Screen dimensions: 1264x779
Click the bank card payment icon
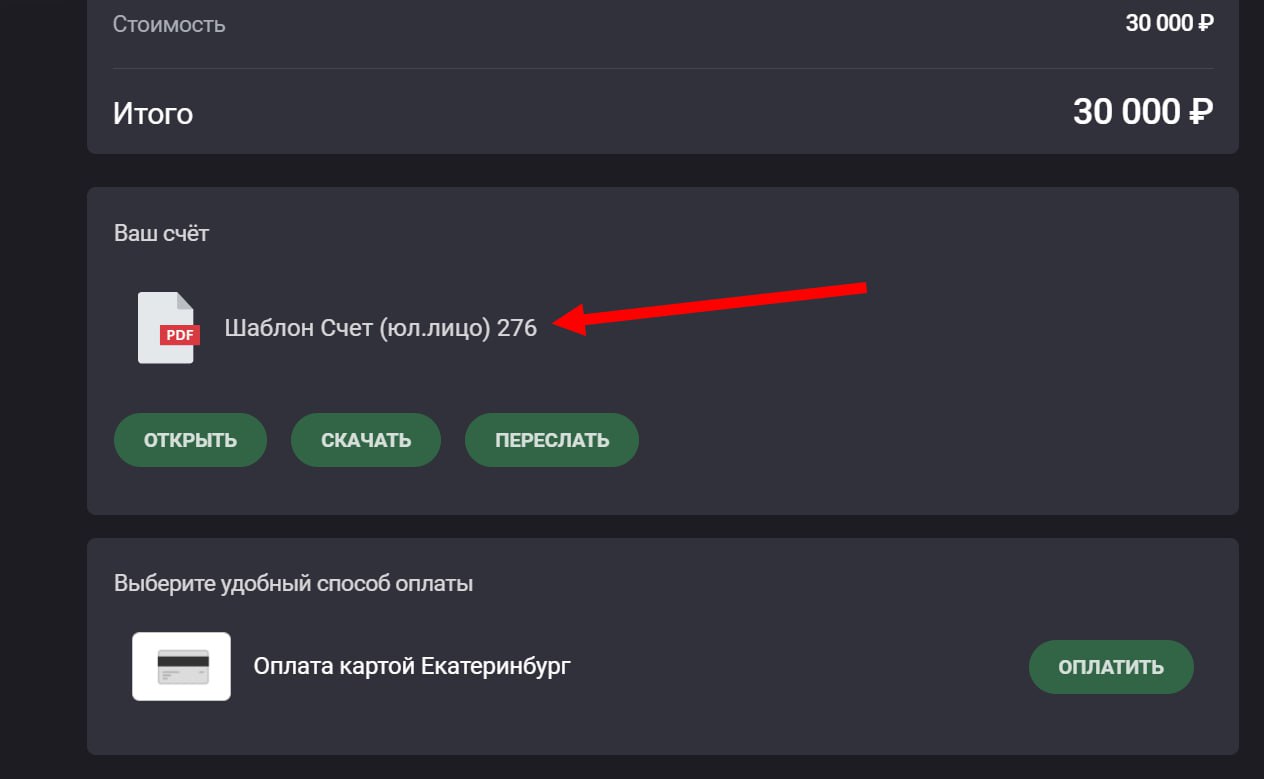pos(182,666)
